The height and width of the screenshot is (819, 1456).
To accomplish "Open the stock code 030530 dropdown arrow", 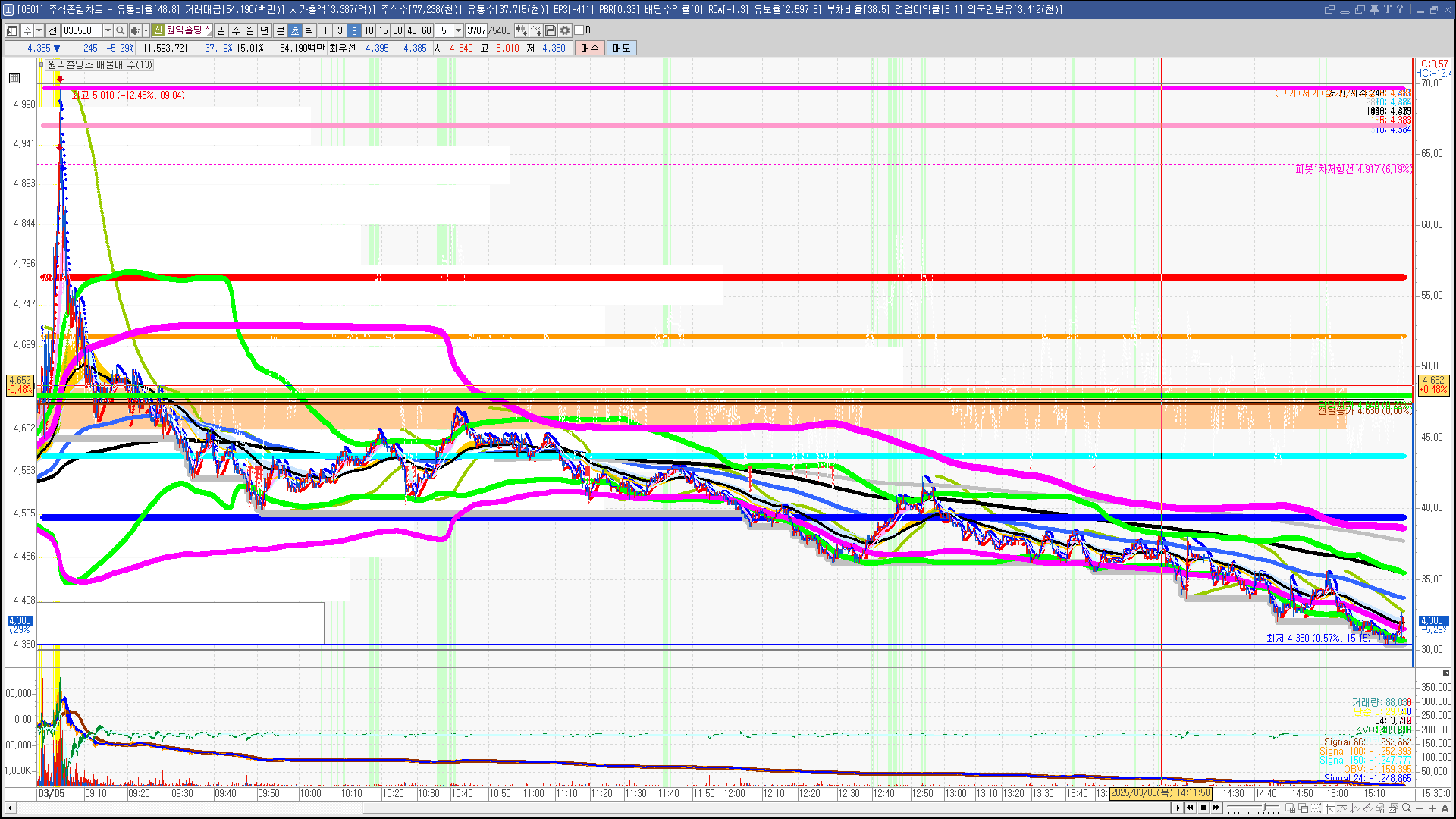I will click(x=108, y=30).
